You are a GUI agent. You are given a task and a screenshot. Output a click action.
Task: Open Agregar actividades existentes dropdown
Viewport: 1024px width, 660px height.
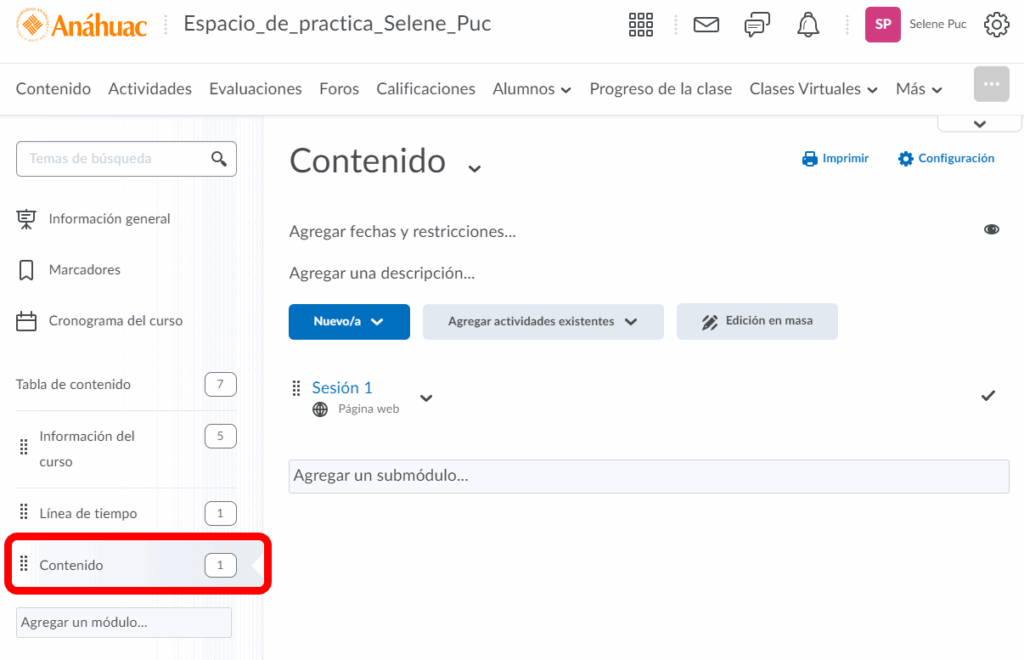[542, 322]
